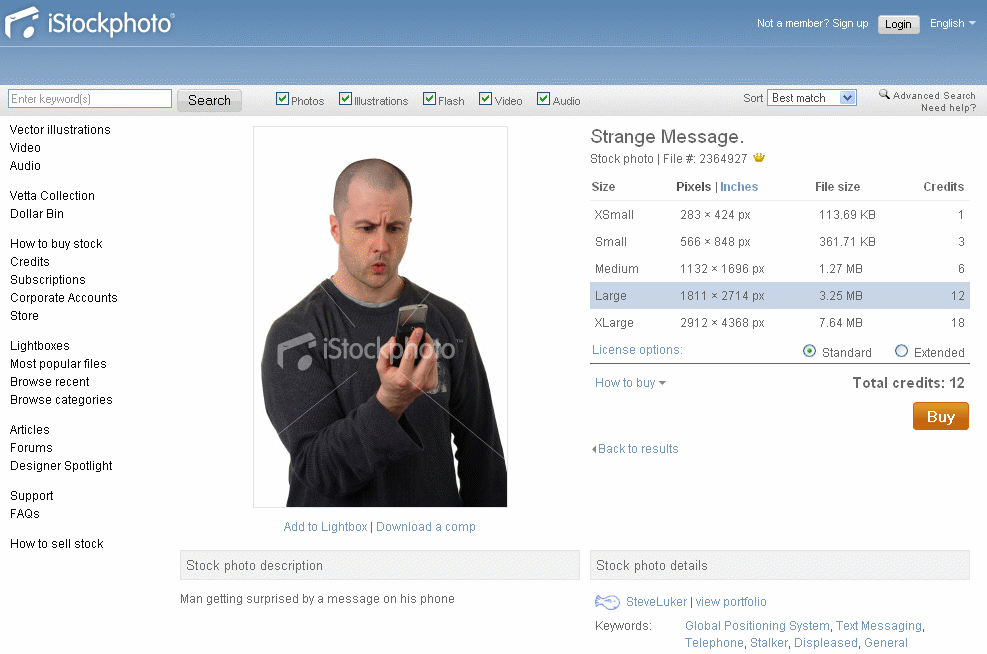Viewport: 987px width, 654px height.
Task: Open Lightboxes in the sidebar
Action: 40,346
